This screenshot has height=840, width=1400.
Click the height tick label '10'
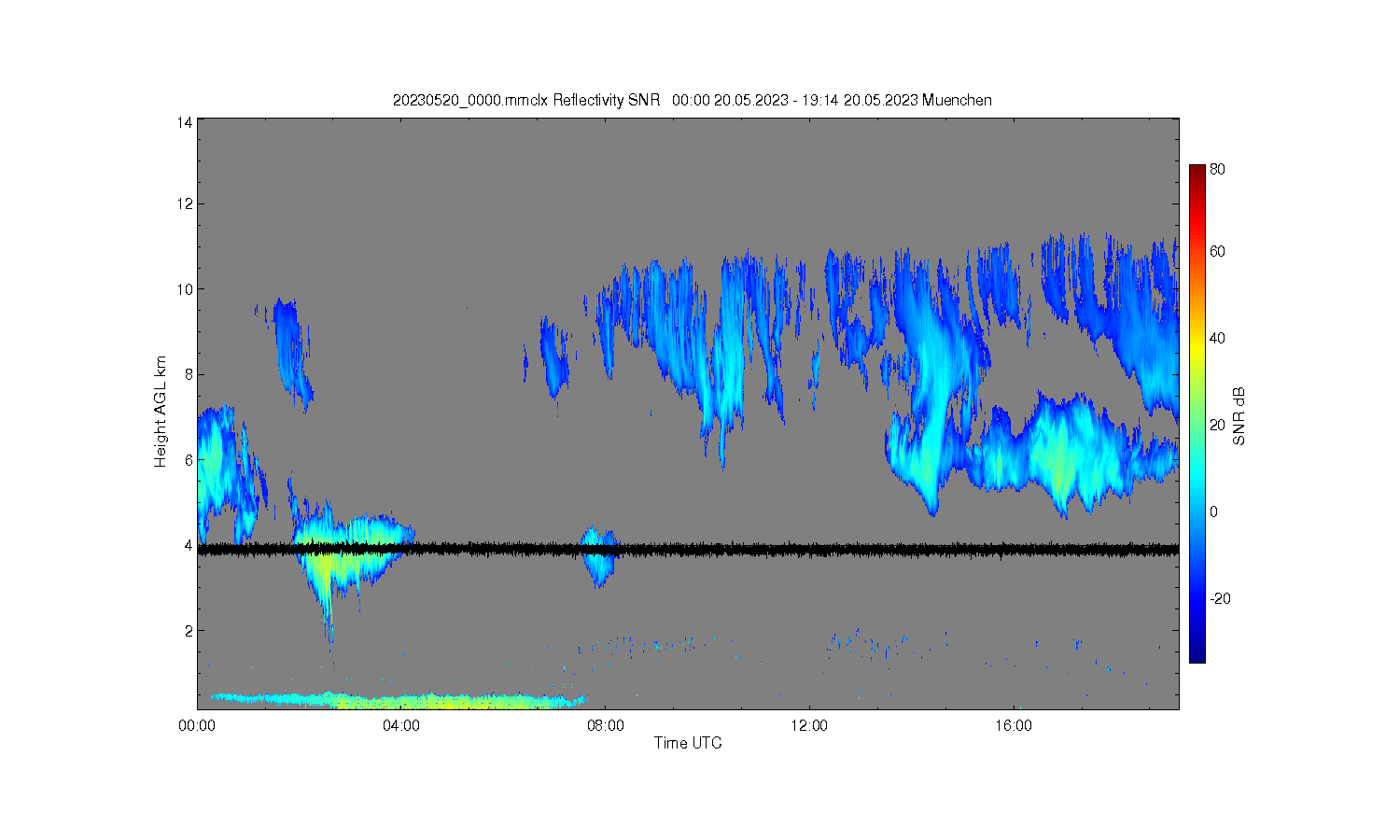(x=185, y=289)
